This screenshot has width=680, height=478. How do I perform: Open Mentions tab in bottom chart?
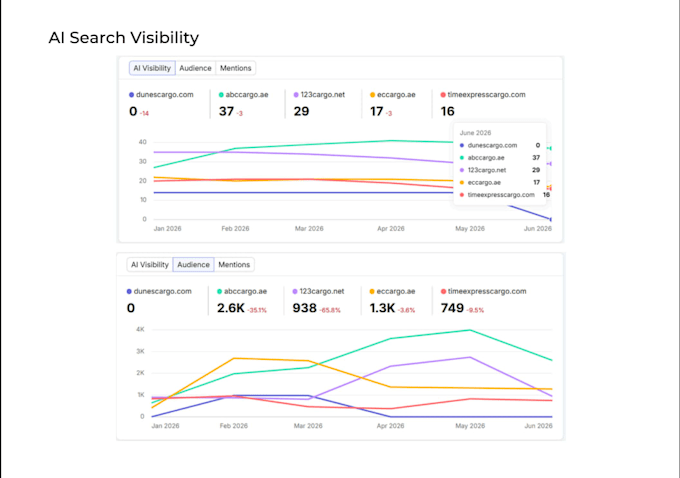click(x=234, y=265)
